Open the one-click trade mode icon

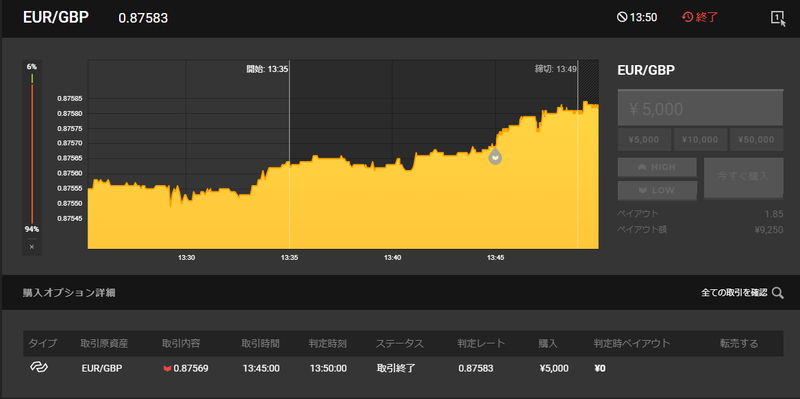(x=778, y=18)
